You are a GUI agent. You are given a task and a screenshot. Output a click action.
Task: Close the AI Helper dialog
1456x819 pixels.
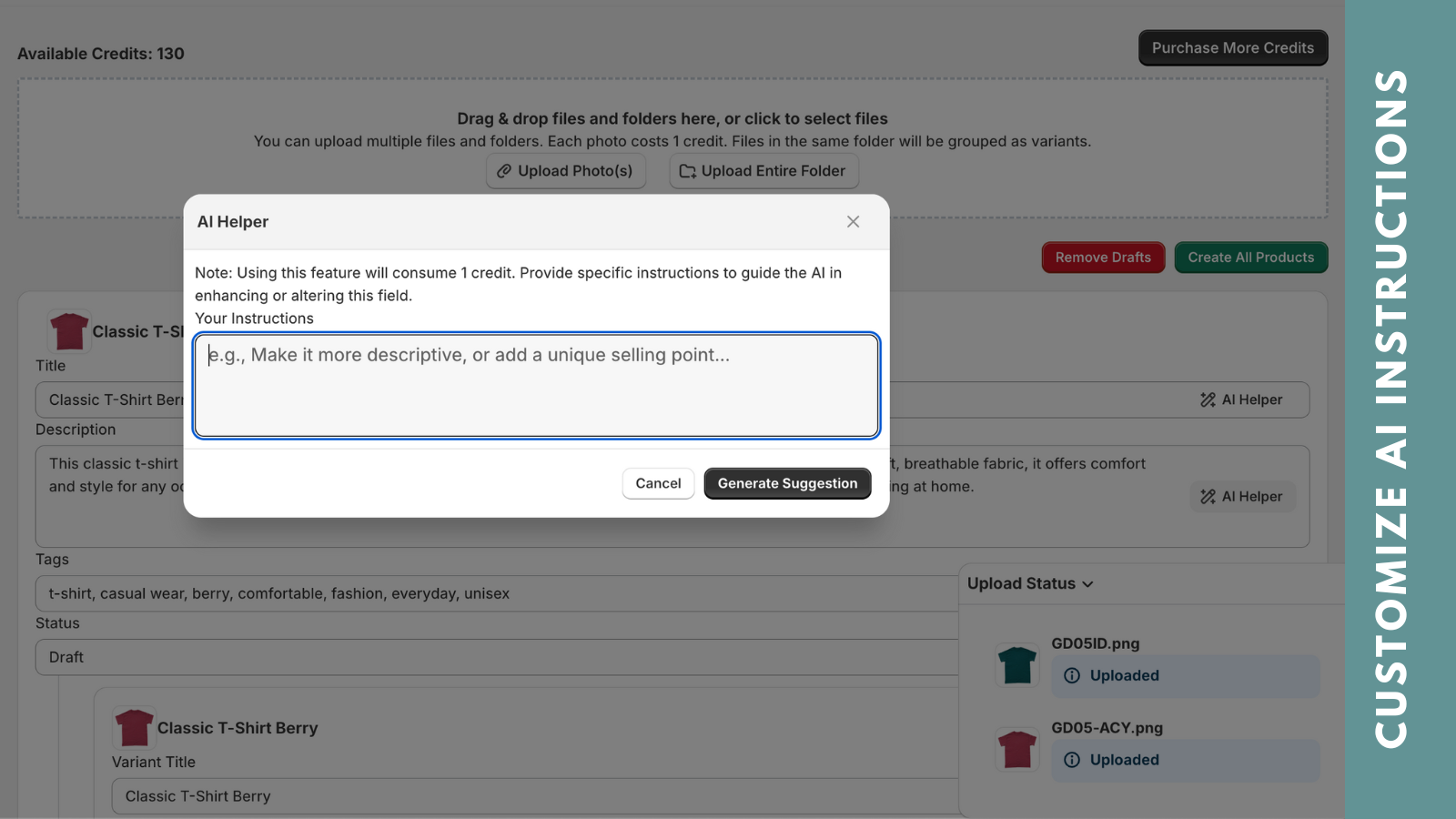coord(853,221)
